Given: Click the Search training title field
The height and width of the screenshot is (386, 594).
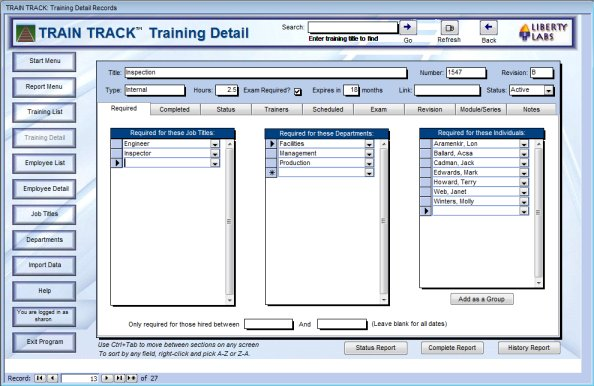Looking at the screenshot, I should (x=353, y=27).
